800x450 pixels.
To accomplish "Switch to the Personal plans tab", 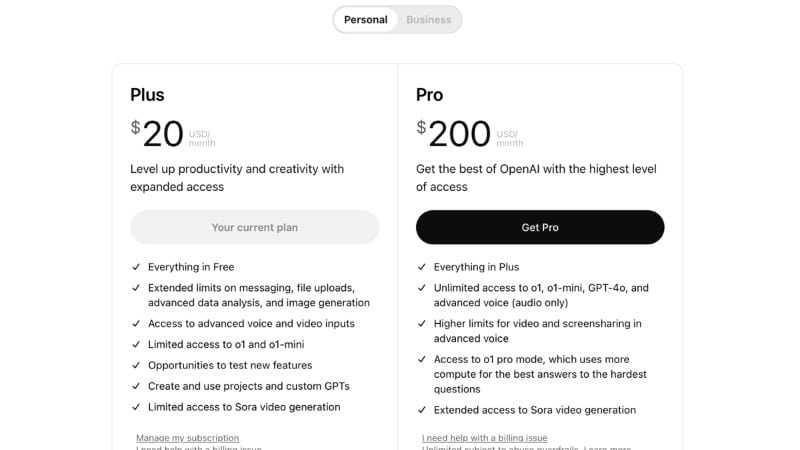I will [x=365, y=20].
